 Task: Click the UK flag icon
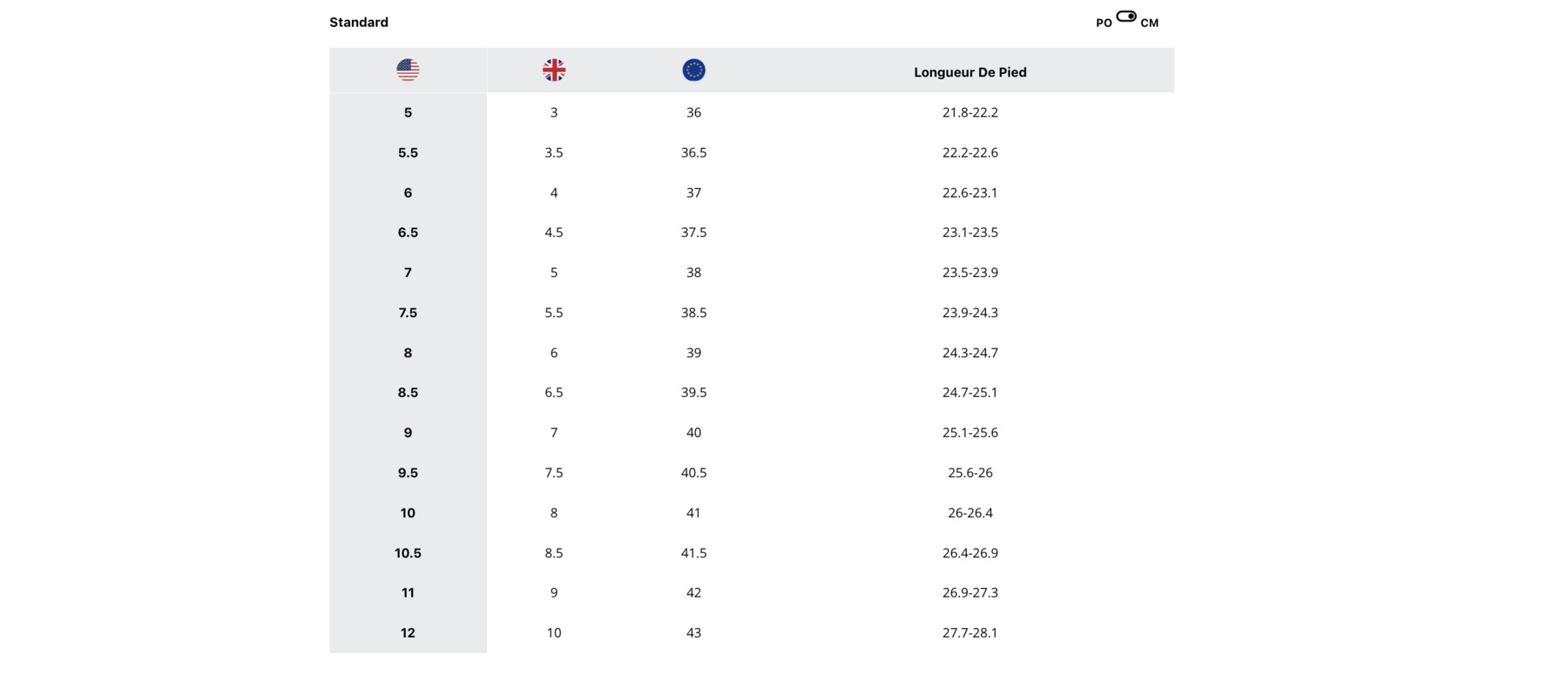click(554, 70)
